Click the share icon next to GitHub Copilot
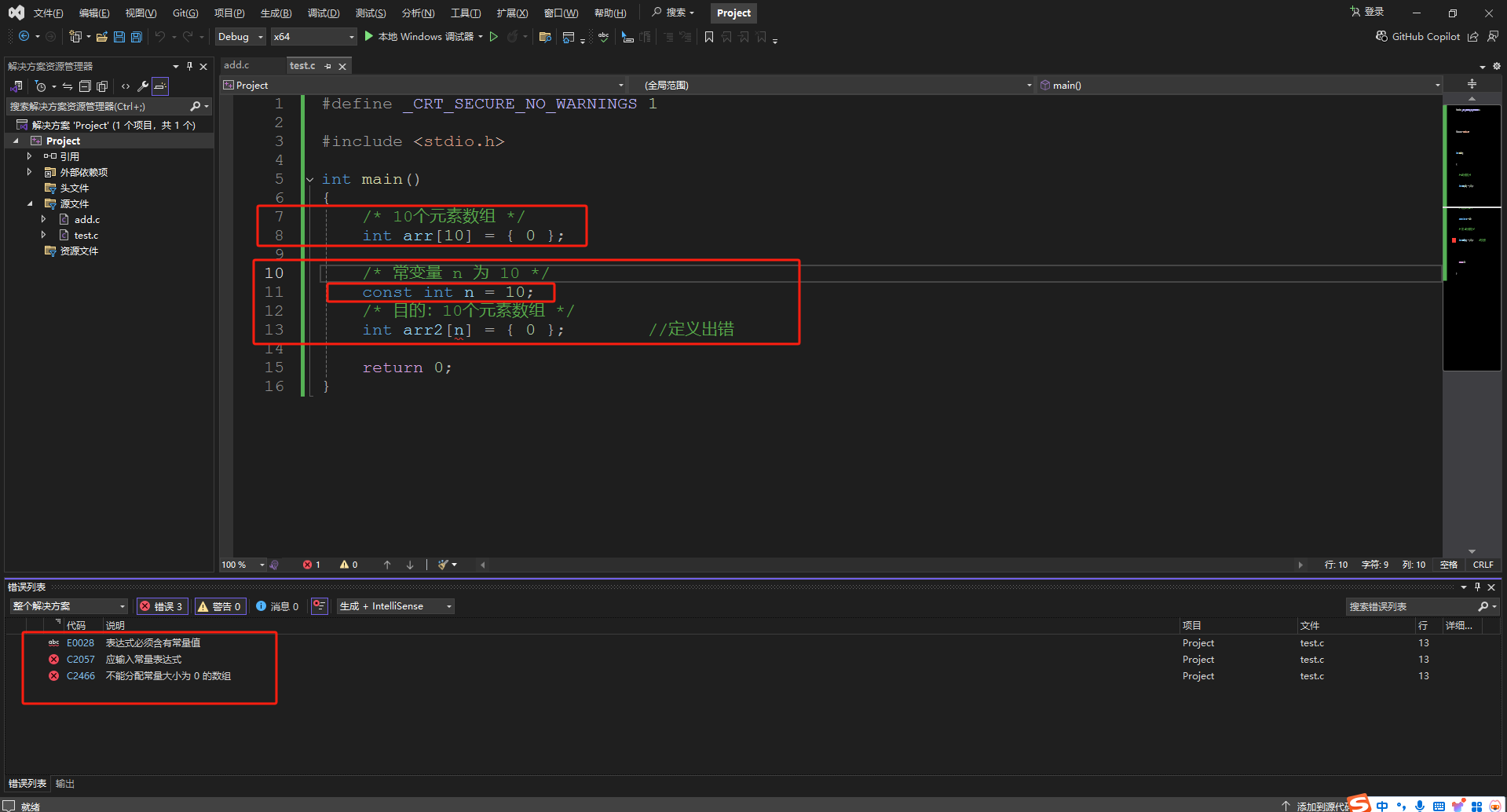This screenshot has height=812, width=1507. click(x=1473, y=37)
